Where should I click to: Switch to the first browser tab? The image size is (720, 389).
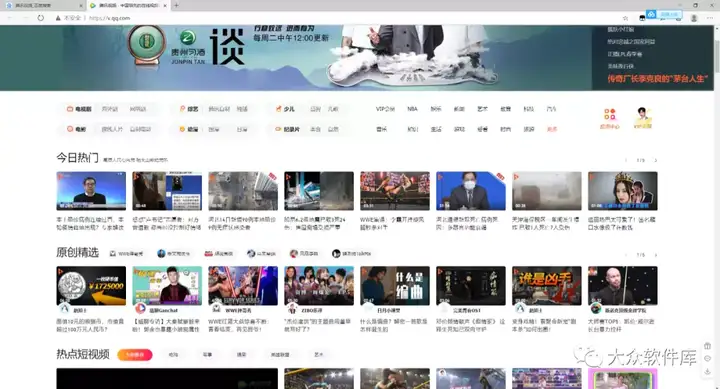point(43,6)
